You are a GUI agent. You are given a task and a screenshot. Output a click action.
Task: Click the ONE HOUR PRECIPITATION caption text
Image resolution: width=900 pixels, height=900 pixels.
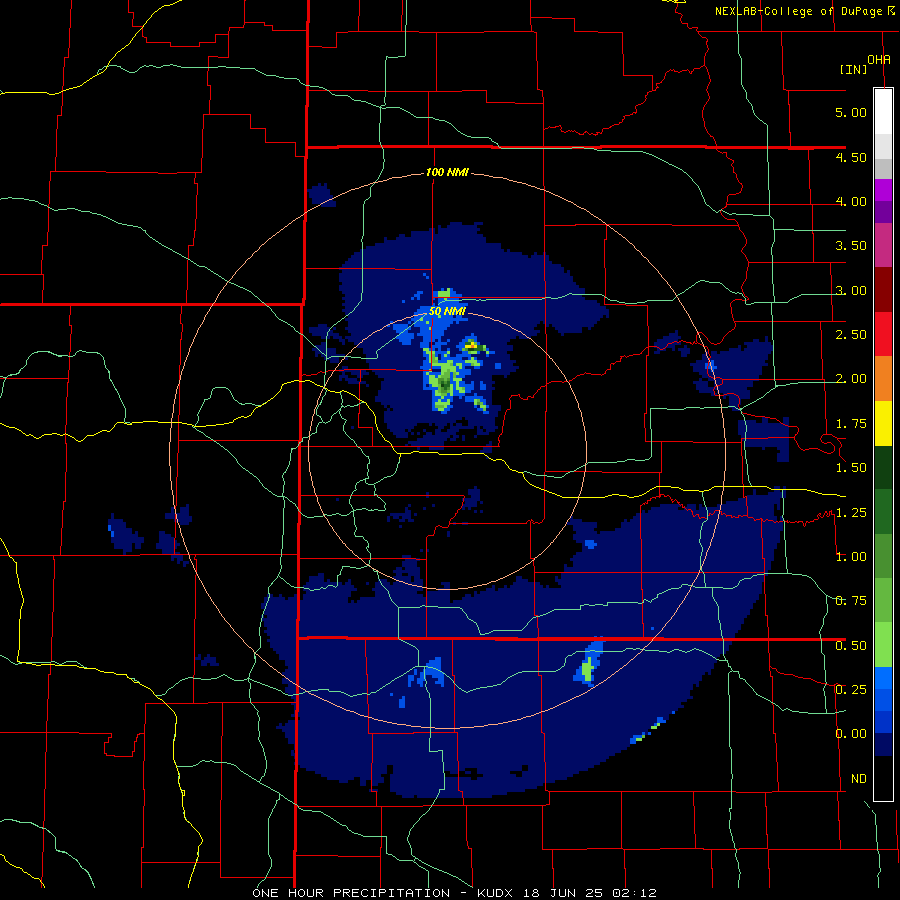point(351,893)
